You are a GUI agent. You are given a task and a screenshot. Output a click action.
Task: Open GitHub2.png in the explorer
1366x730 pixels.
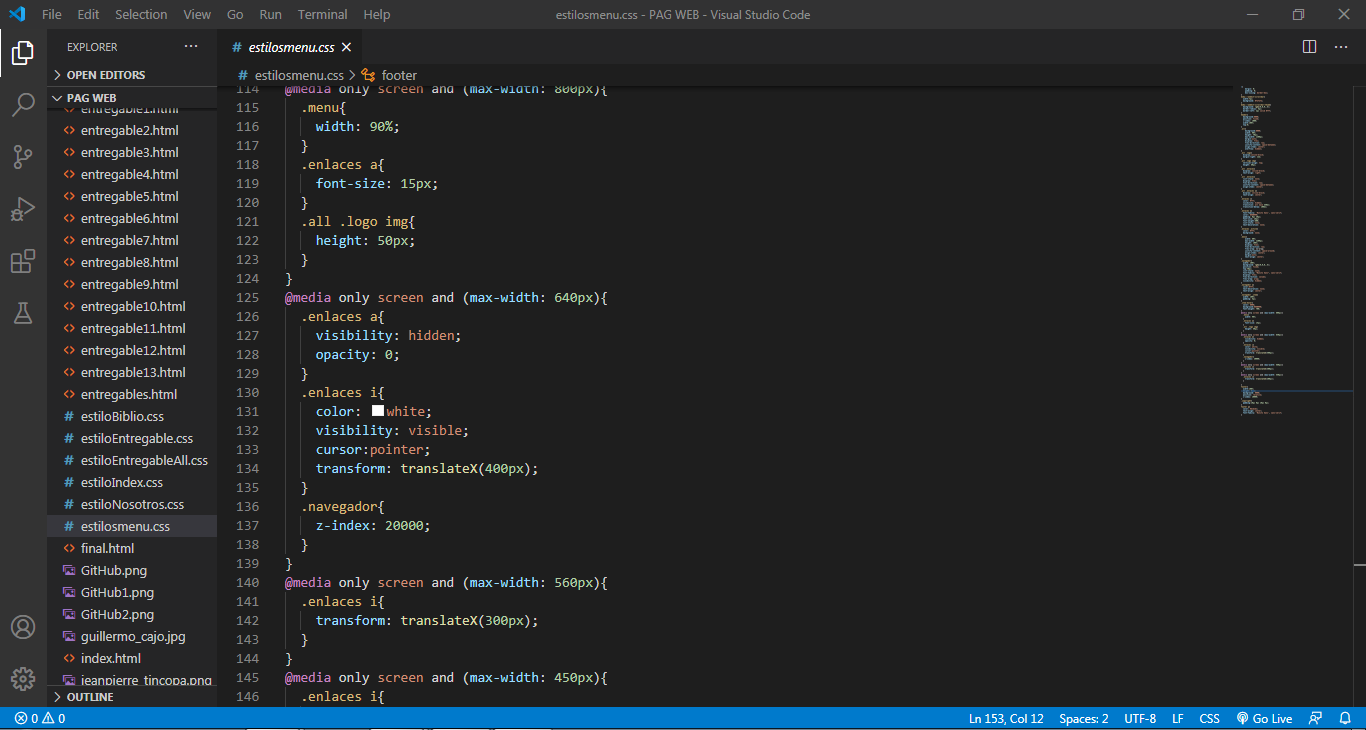coord(132,614)
